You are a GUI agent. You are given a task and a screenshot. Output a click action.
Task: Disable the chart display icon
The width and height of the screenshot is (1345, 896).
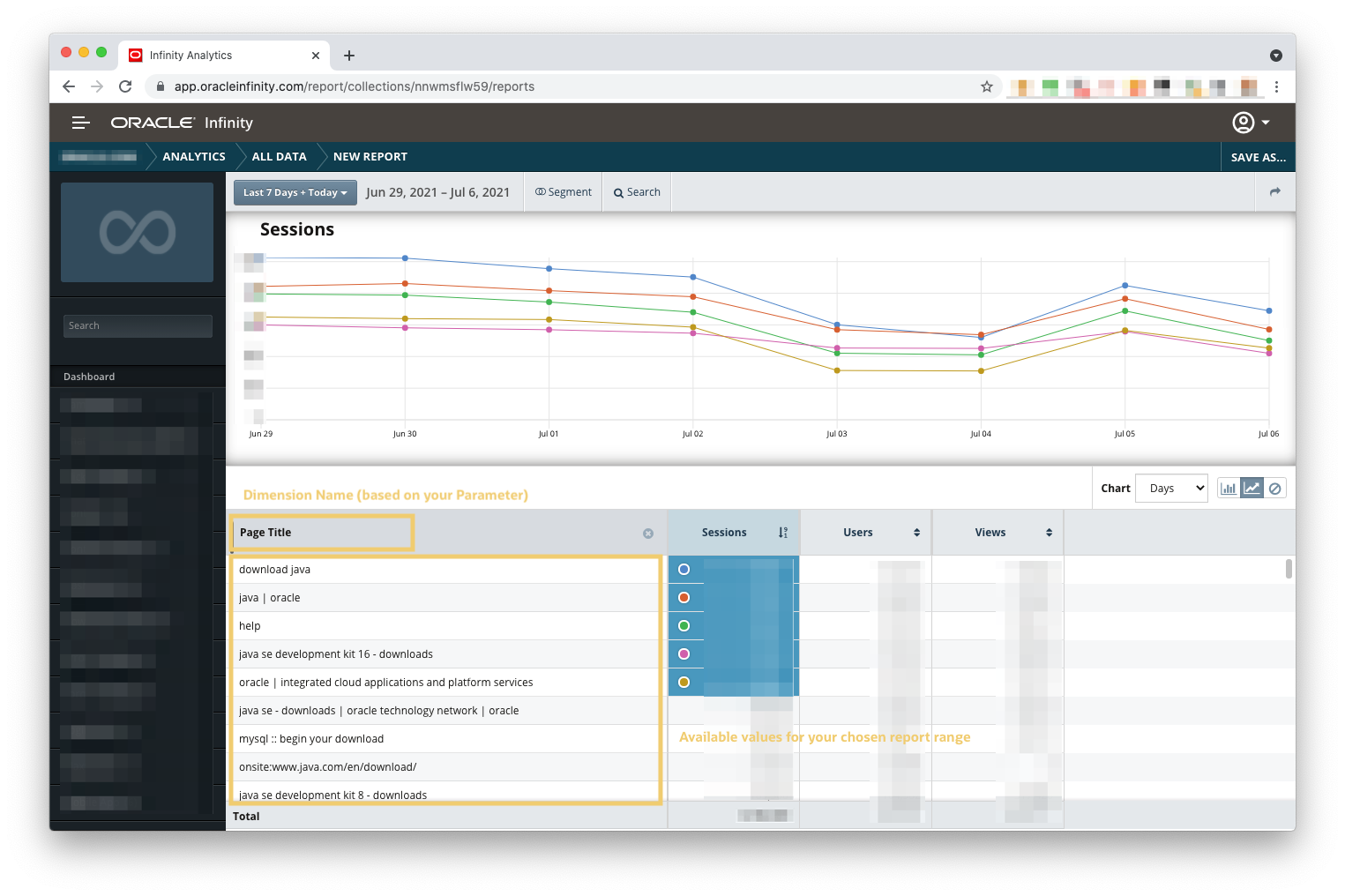[x=1274, y=488]
